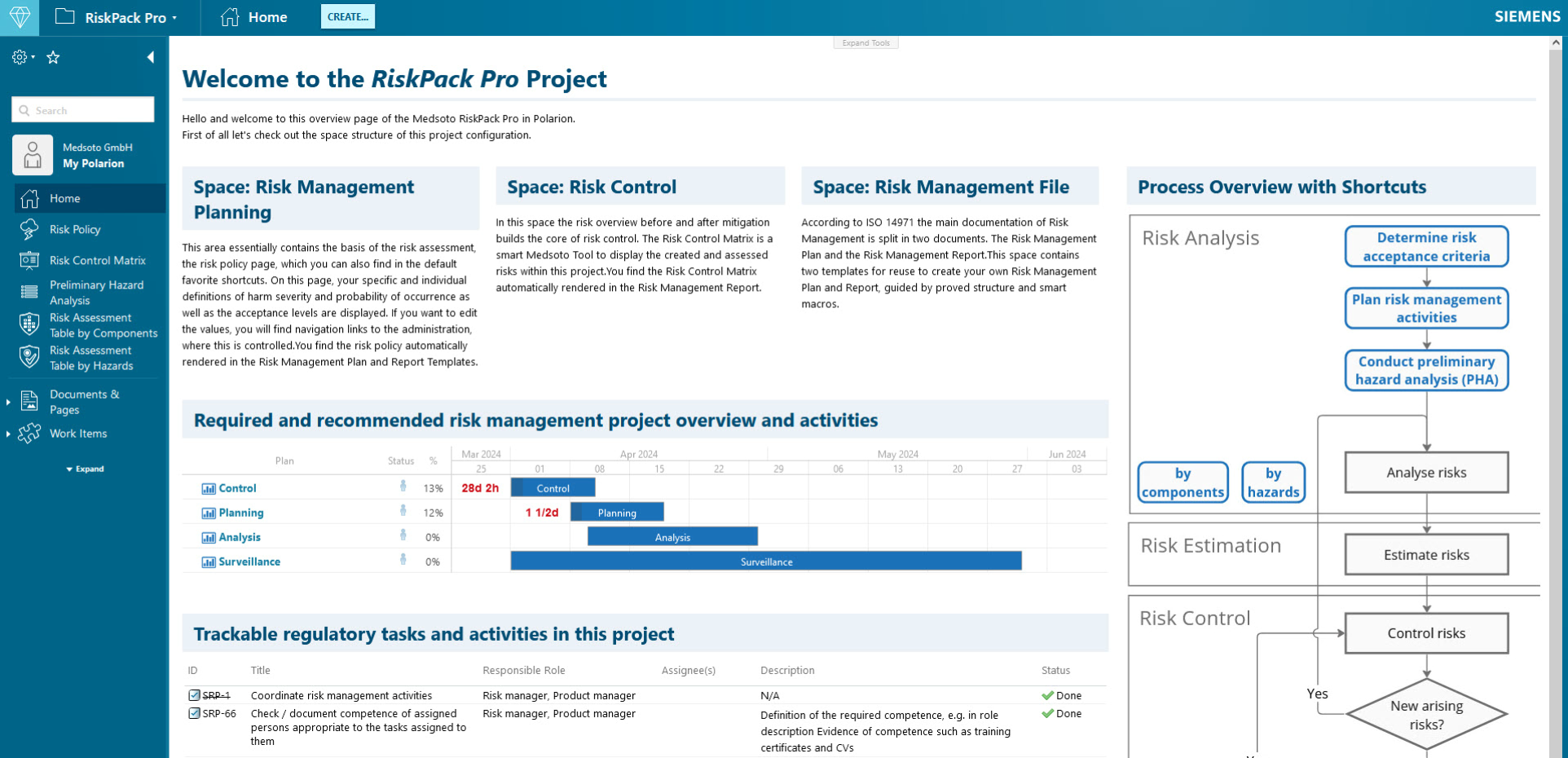The width and height of the screenshot is (1568, 758).
Task: Click the folder icon beside RiskPack Pro
Action: [x=64, y=16]
